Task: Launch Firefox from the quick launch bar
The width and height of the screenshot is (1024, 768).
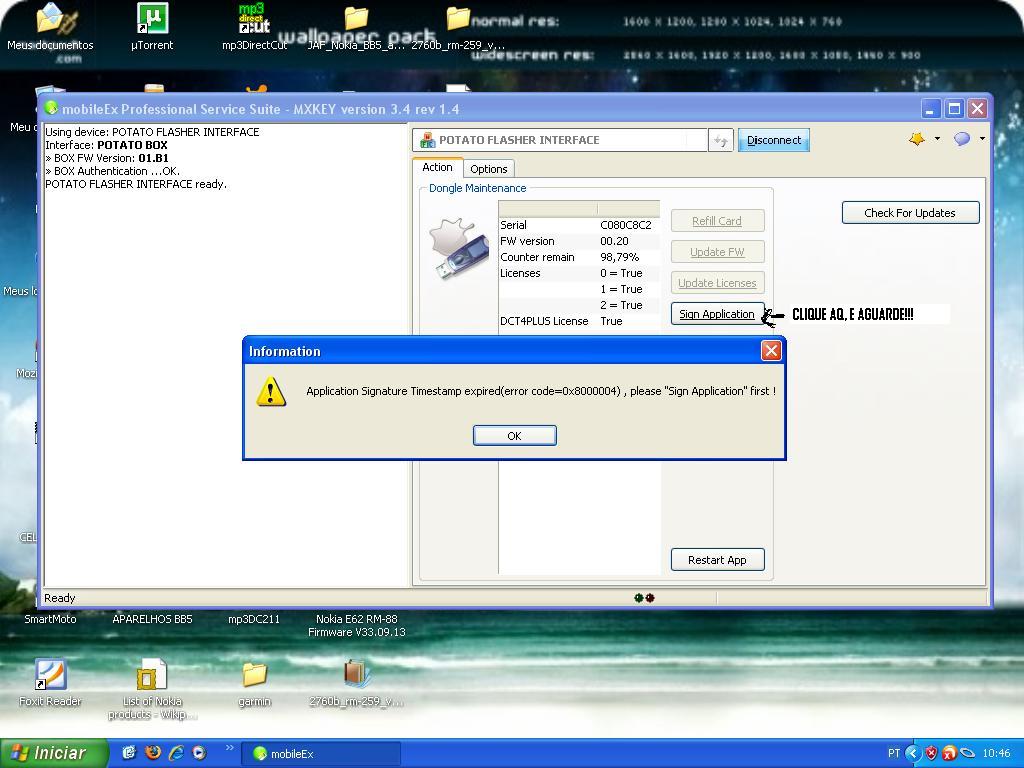Action: (153, 753)
